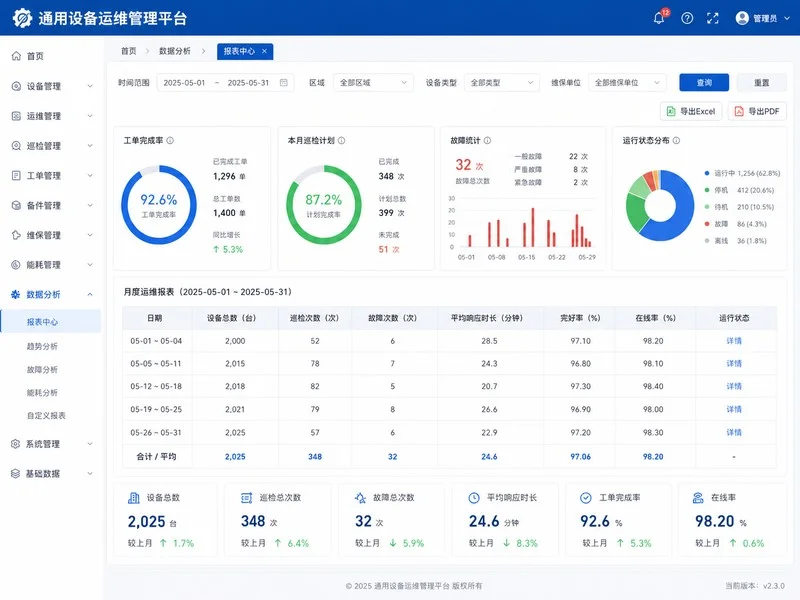Open the 区域 dropdown
The height and width of the screenshot is (600, 800).
373,83
